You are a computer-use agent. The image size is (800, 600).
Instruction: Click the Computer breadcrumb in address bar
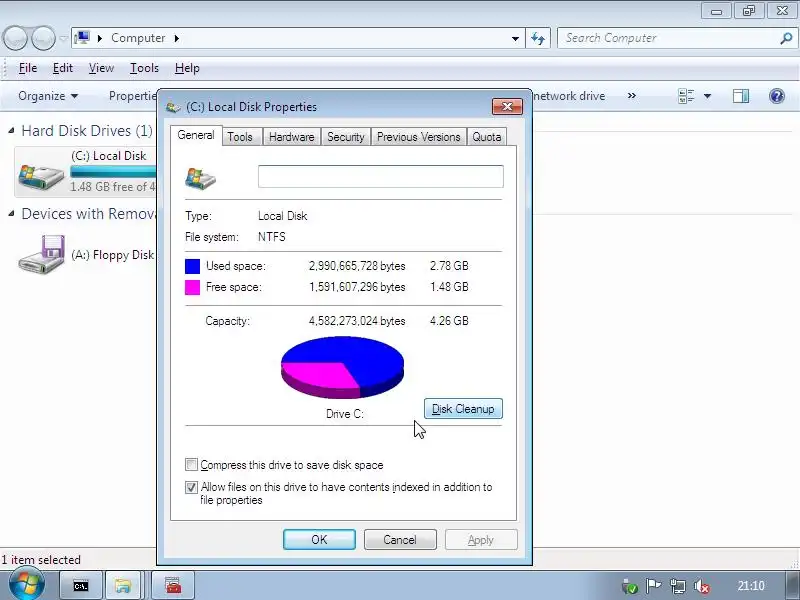point(138,38)
